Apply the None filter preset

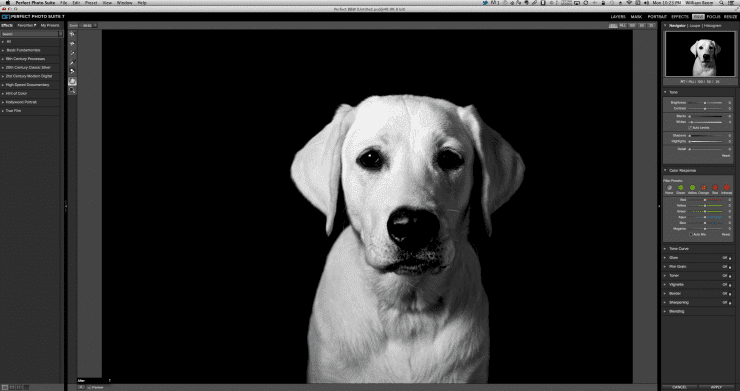pyautogui.click(x=669, y=189)
